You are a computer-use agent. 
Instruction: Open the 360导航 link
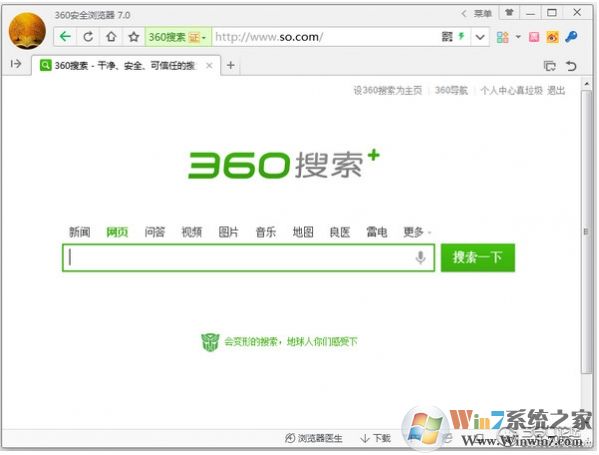pos(451,91)
